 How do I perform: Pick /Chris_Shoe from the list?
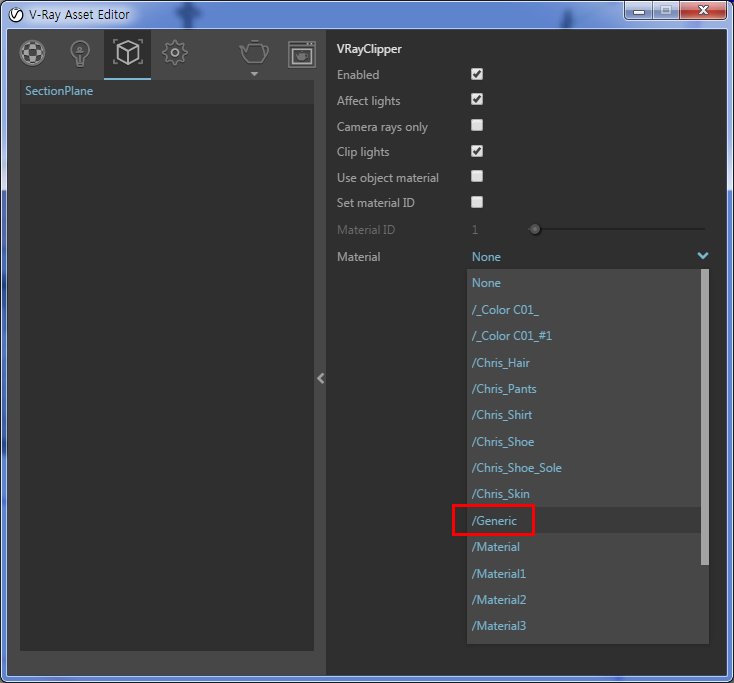point(584,442)
